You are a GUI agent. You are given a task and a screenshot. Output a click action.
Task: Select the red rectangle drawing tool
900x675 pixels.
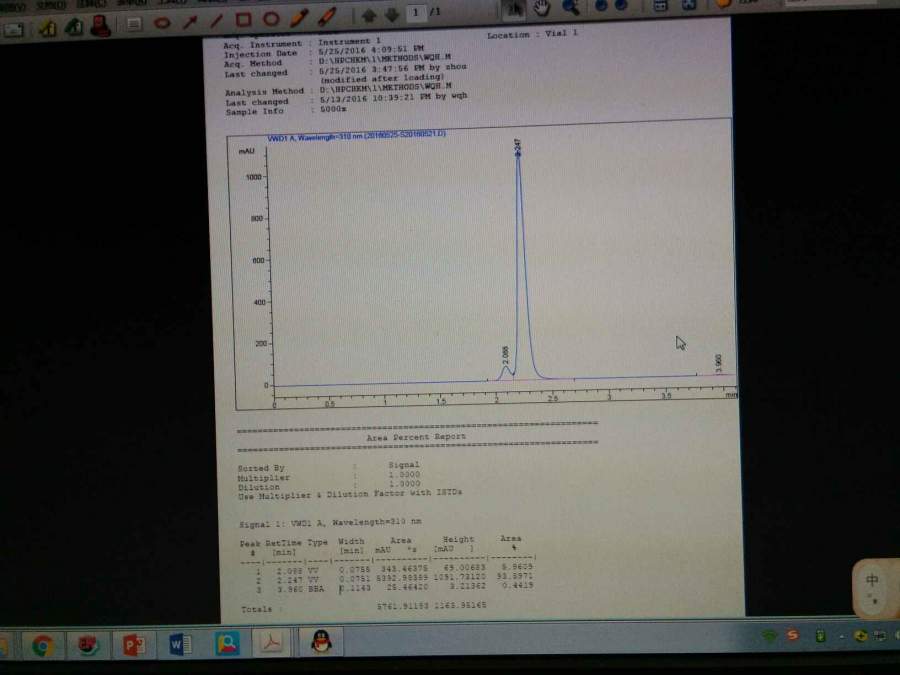243,20
